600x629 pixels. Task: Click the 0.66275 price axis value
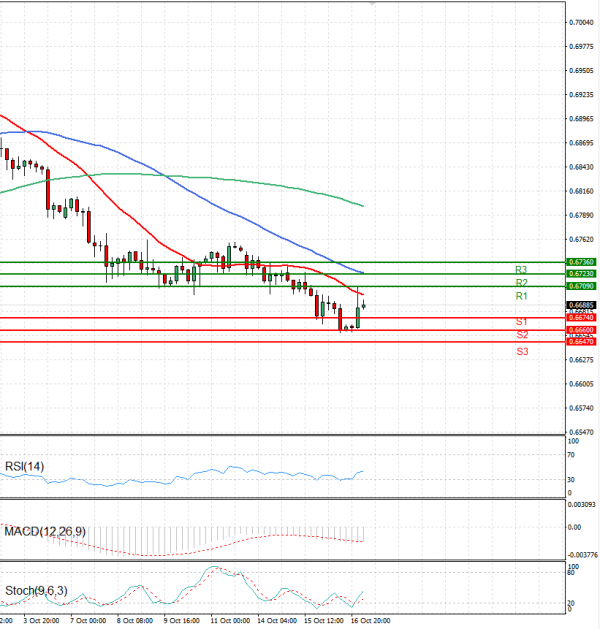point(581,360)
